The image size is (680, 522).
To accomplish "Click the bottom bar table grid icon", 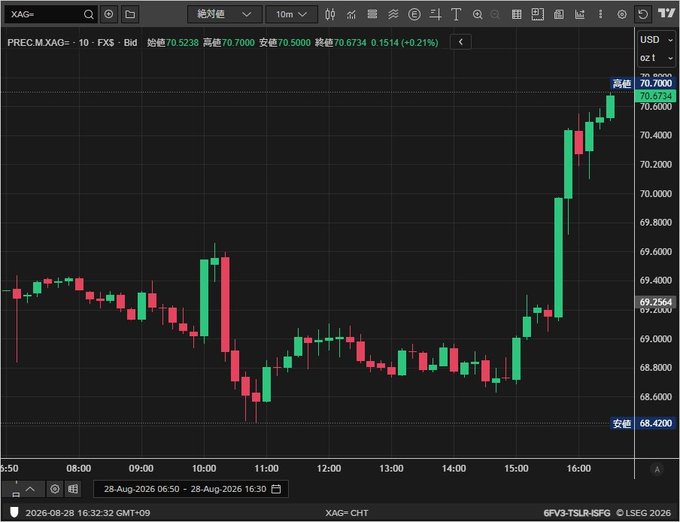I will point(73,489).
